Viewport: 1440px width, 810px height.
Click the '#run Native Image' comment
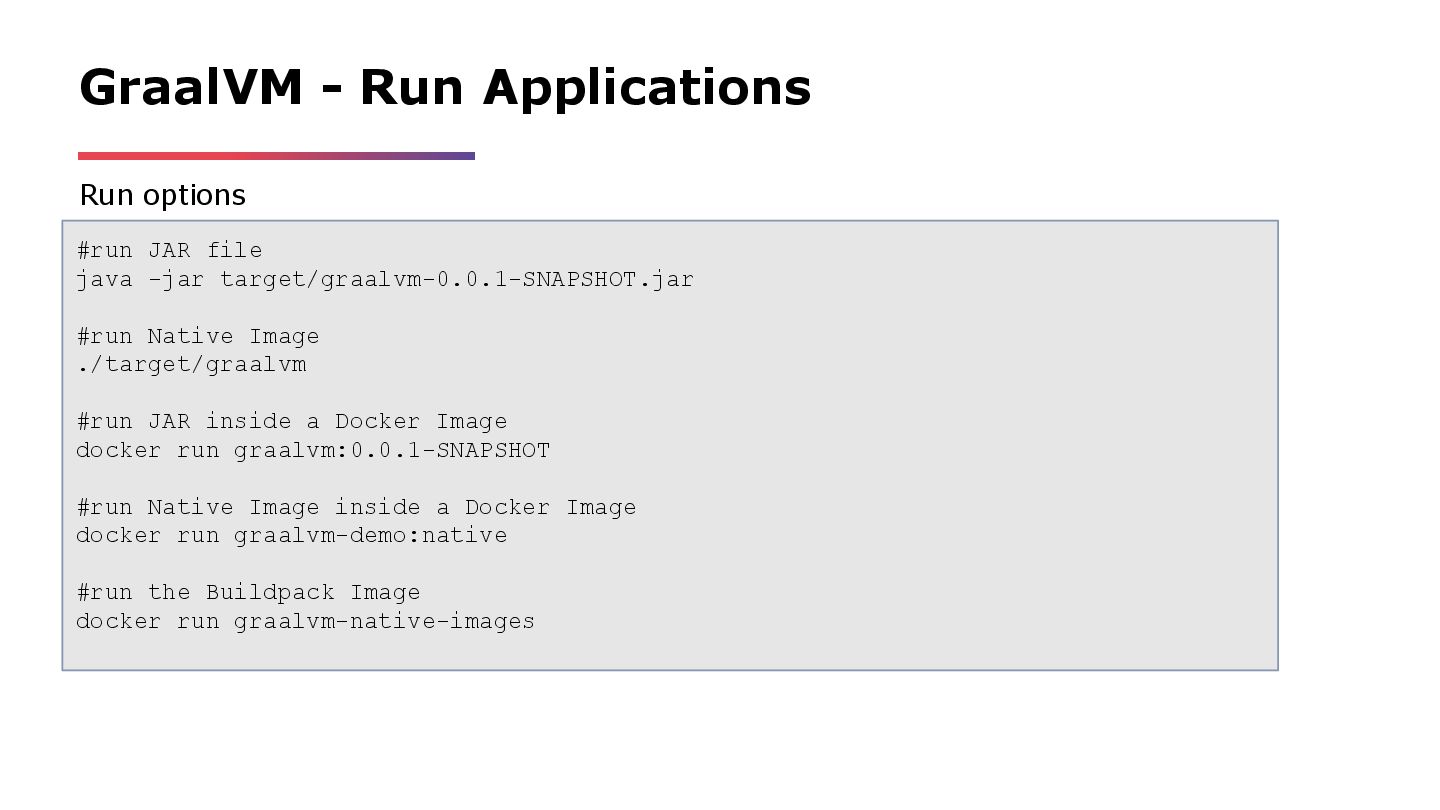click(198, 336)
